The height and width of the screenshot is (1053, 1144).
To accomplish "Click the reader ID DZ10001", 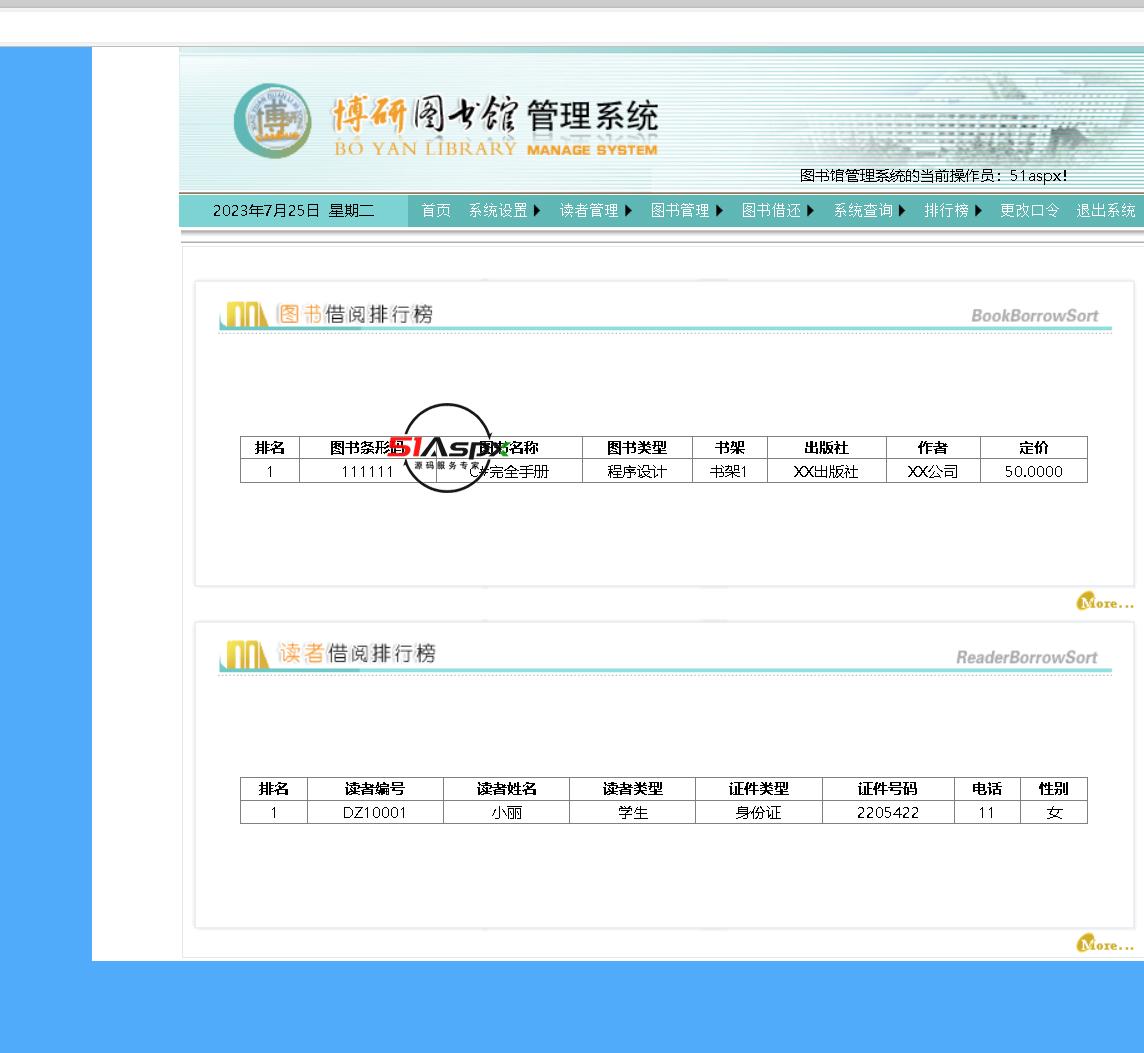I will pyautogui.click(x=374, y=813).
